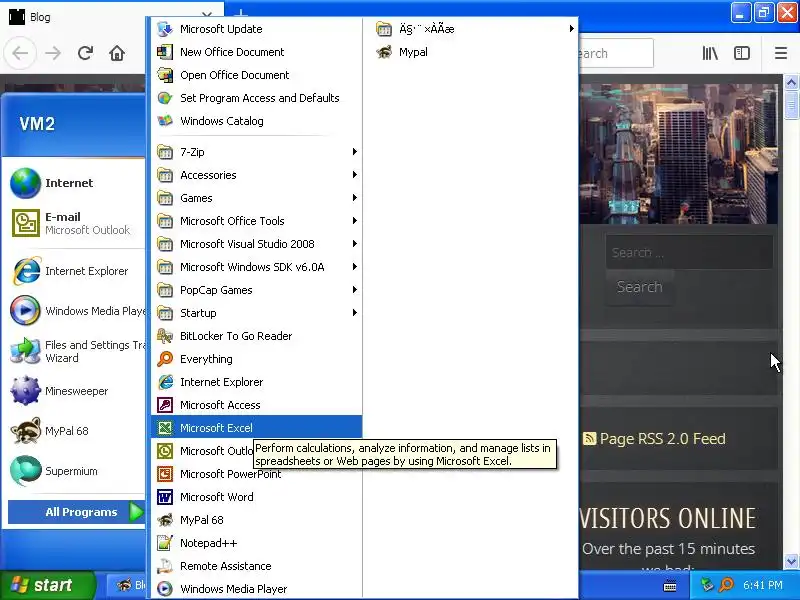Open the browser hamburger menu

(781, 53)
